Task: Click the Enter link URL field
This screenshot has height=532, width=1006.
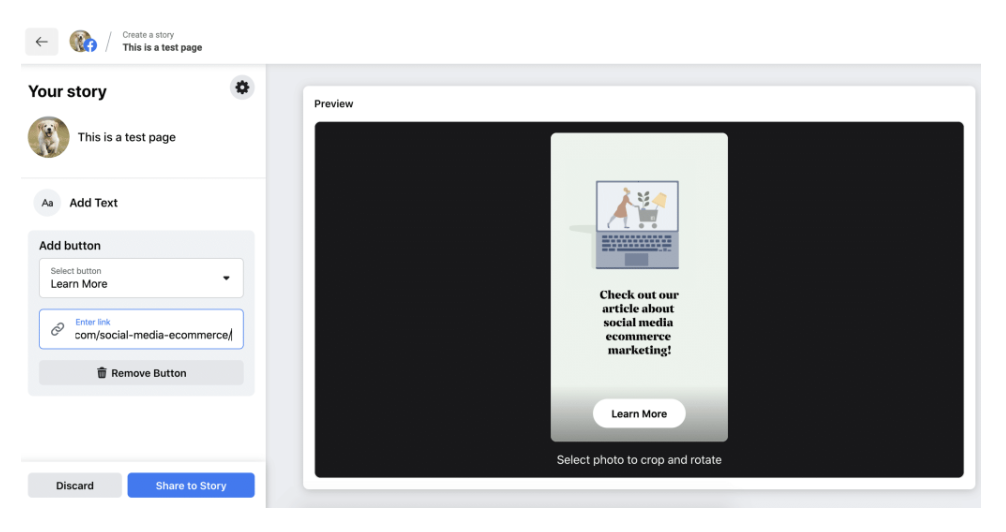Action: 141,329
